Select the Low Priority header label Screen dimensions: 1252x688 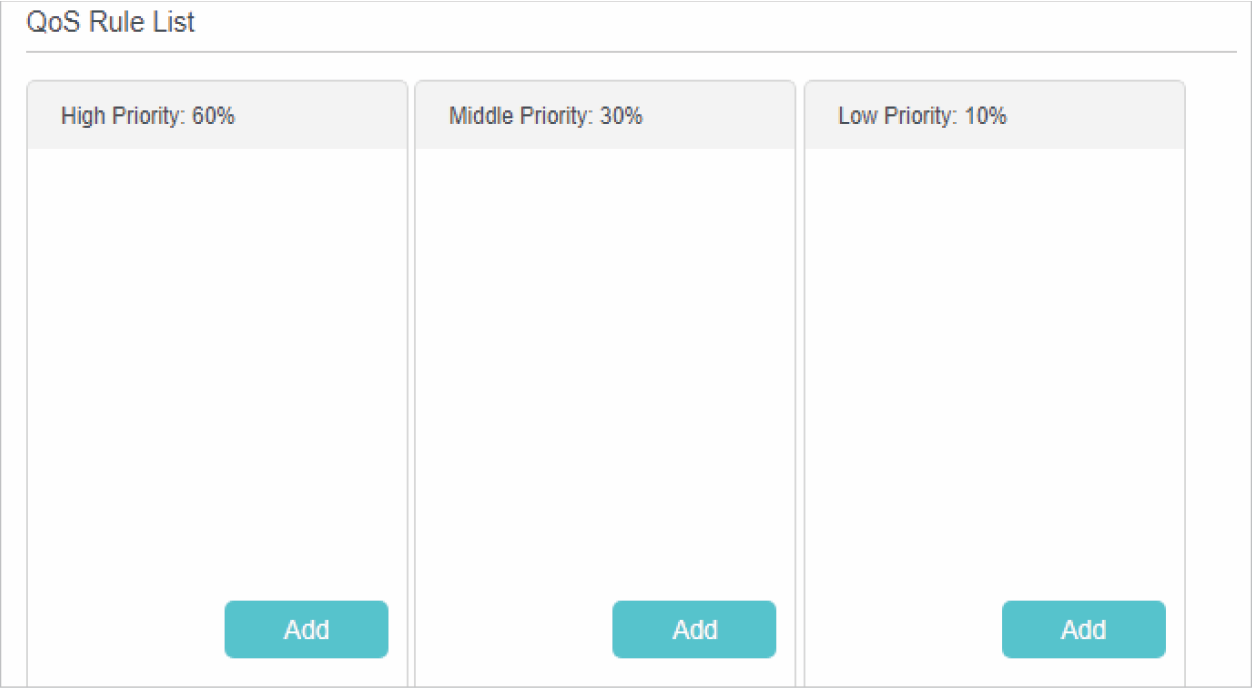(921, 116)
